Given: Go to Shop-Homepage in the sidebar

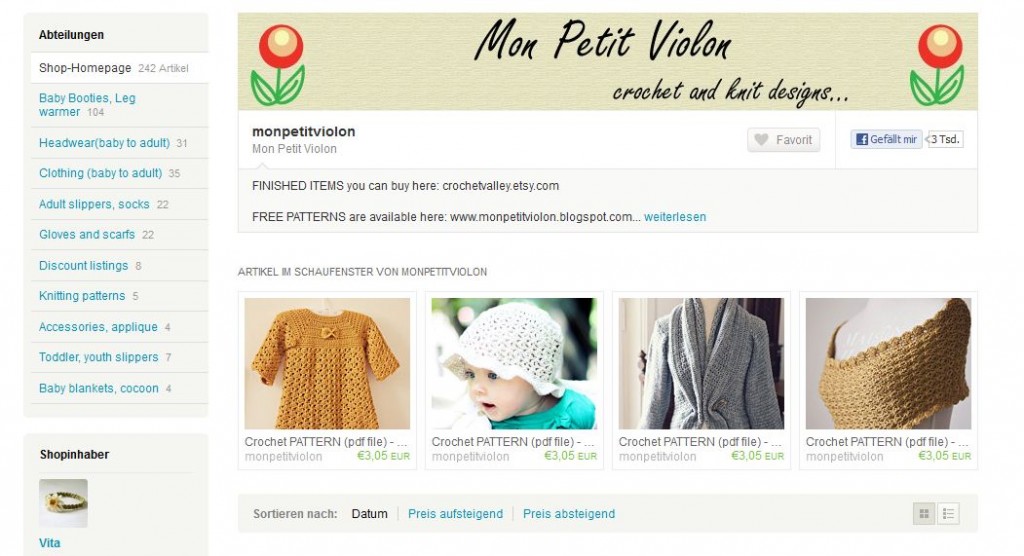Looking at the screenshot, I should tap(85, 68).
